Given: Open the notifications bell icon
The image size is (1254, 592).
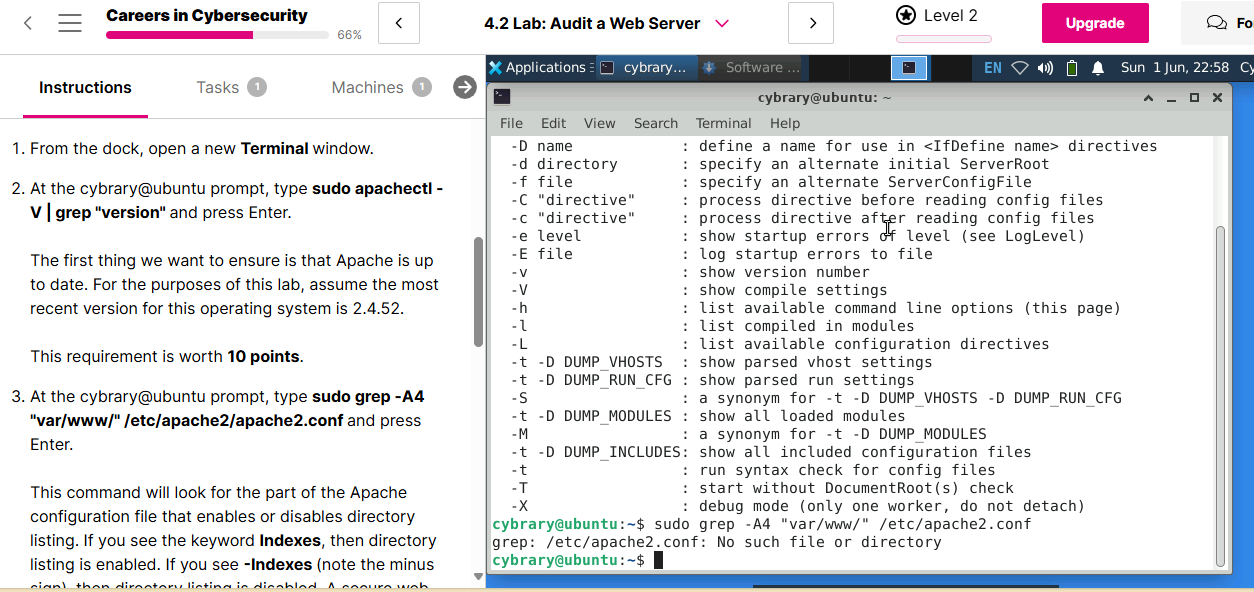Looking at the screenshot, I should coord(1098,68).
